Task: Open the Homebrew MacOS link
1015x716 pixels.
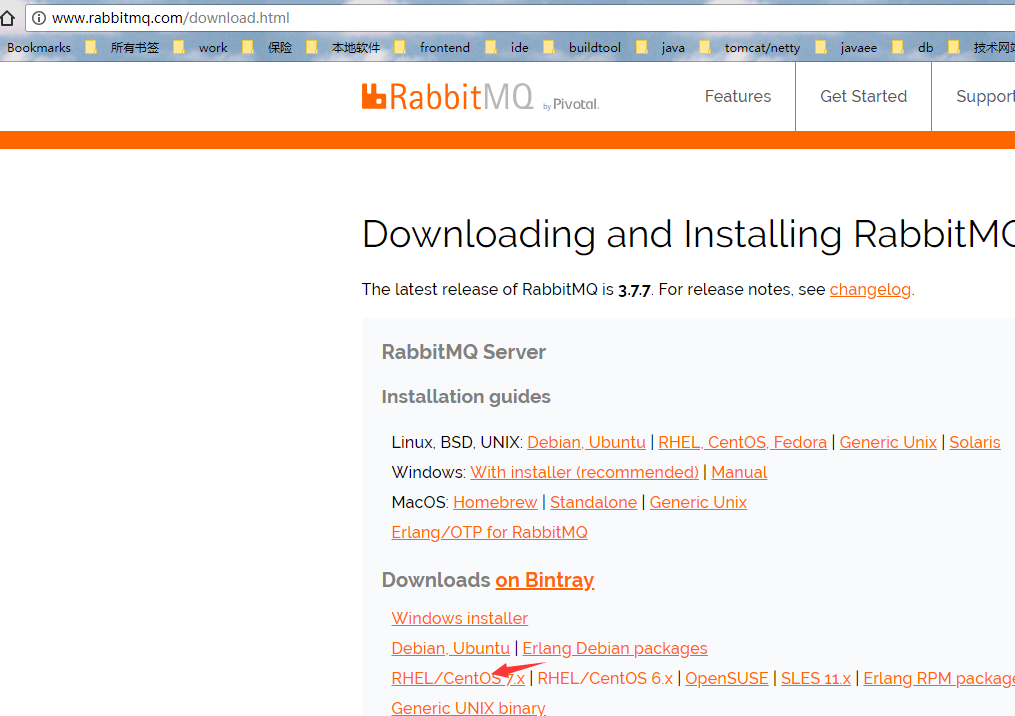Action: tap(495, 502)
